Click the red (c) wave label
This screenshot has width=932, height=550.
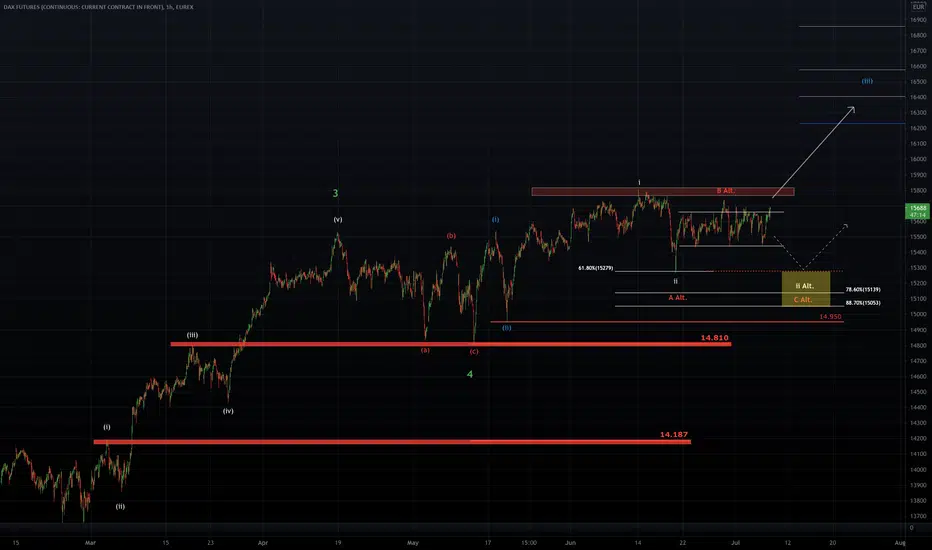474,351
